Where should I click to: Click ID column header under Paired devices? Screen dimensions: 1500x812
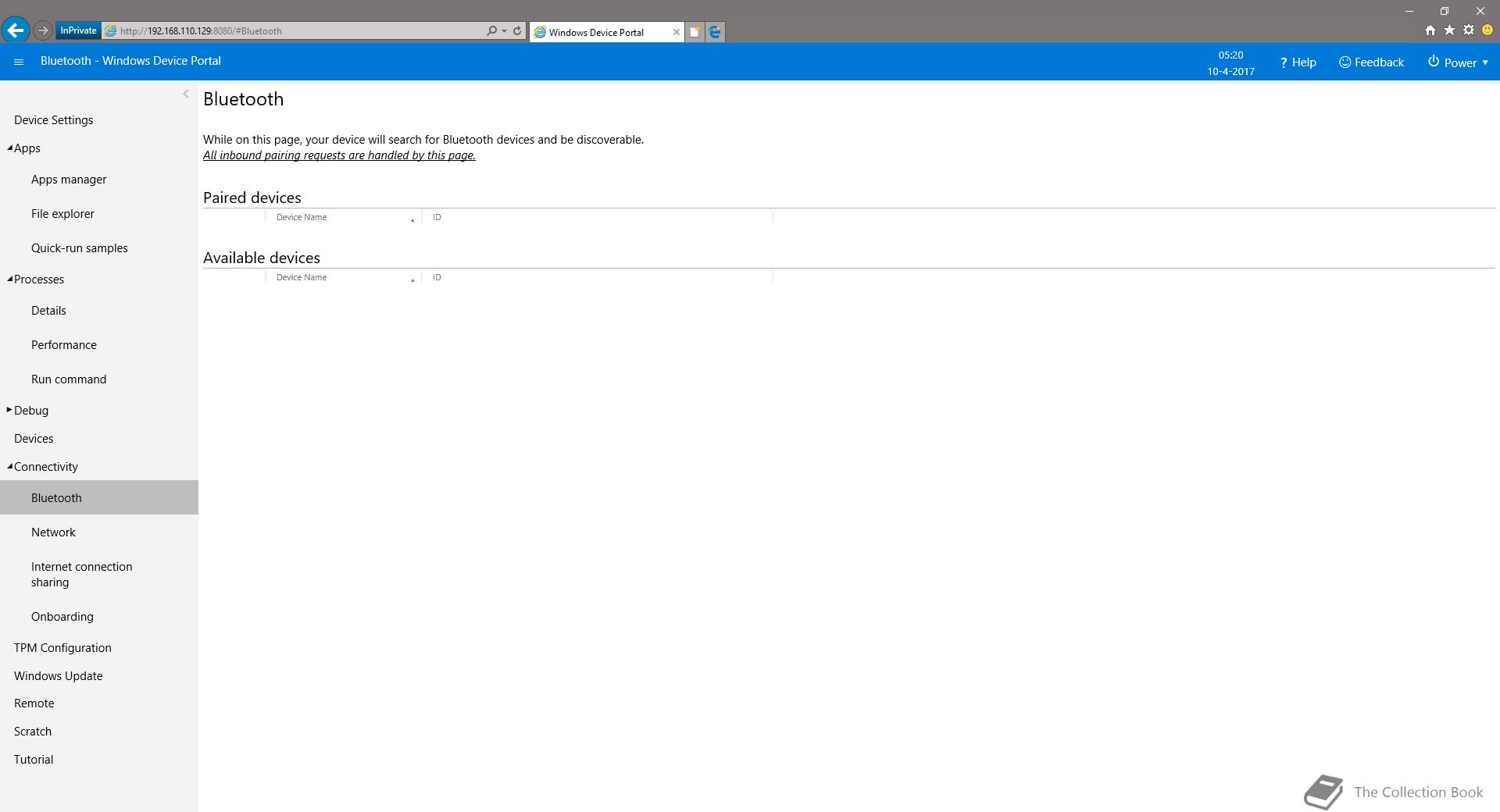598,217
